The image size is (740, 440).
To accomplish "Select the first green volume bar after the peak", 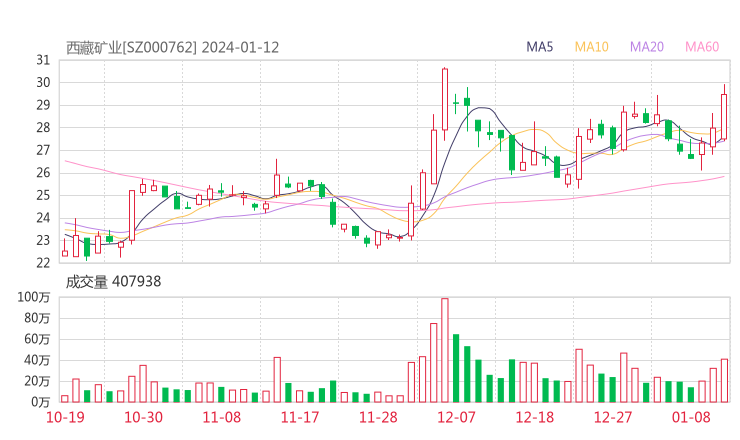I will point(456,368).
